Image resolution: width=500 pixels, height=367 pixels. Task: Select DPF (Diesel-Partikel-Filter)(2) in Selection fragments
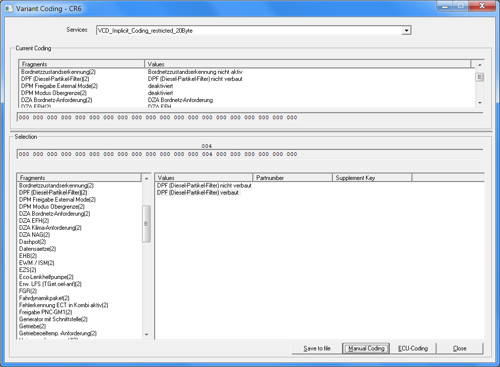pyautogui.click(x=53, y=193)
